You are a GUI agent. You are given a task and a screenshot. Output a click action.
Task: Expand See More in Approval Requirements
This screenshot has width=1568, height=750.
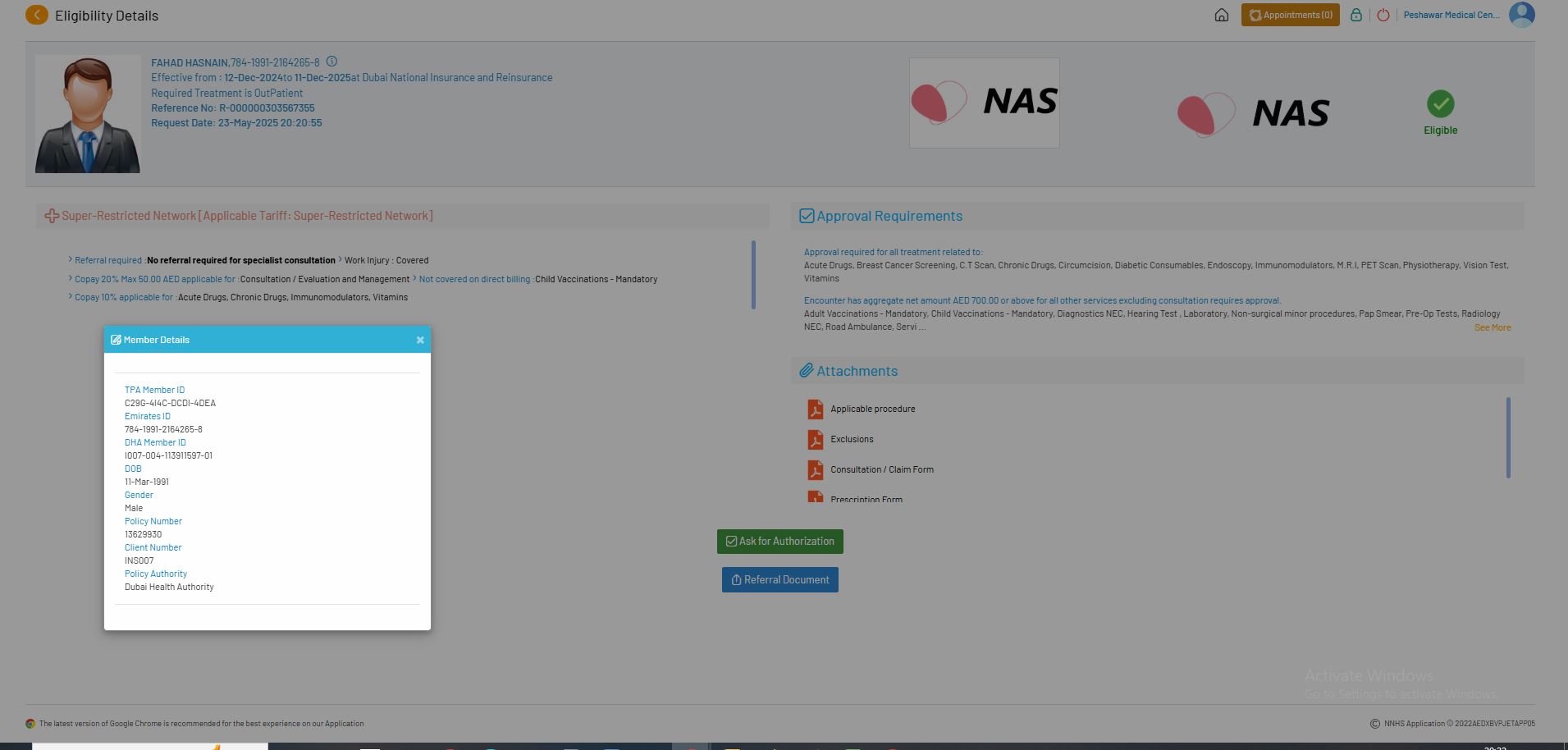[x=1492, y=327]
